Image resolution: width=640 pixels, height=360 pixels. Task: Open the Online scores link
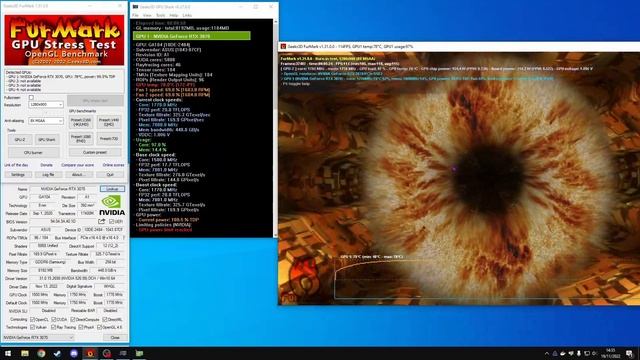tap(113, 165)
